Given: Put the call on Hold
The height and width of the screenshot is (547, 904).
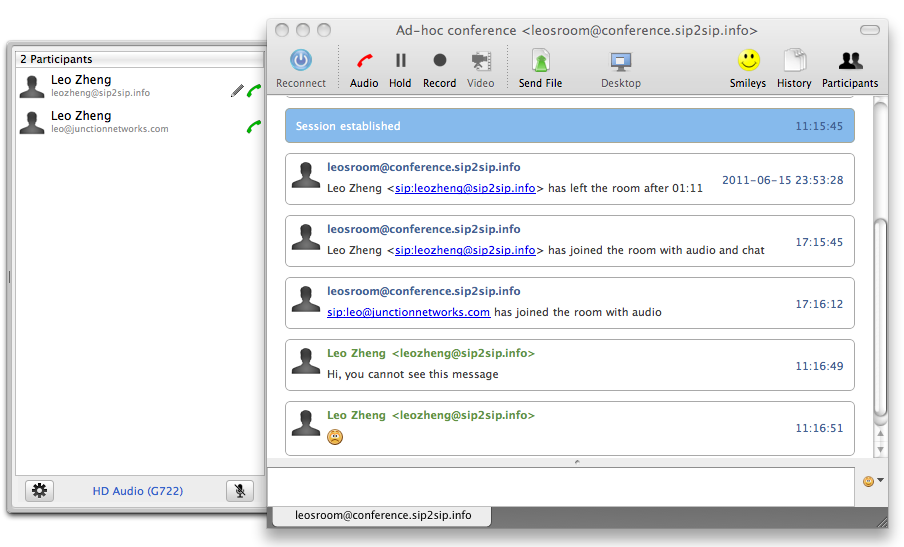Looking at the screenshot, I should [401, 61].
